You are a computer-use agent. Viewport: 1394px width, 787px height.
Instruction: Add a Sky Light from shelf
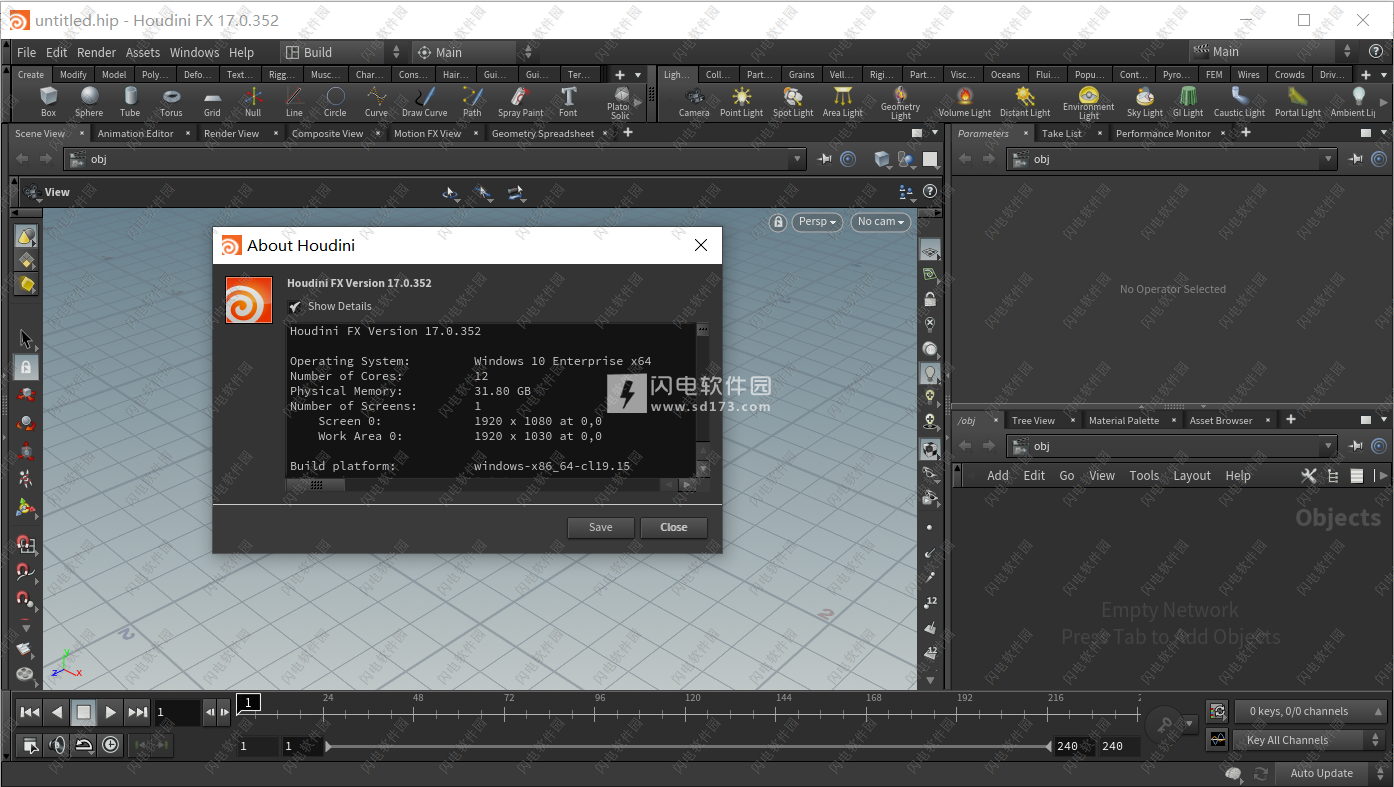(1145, 101)
